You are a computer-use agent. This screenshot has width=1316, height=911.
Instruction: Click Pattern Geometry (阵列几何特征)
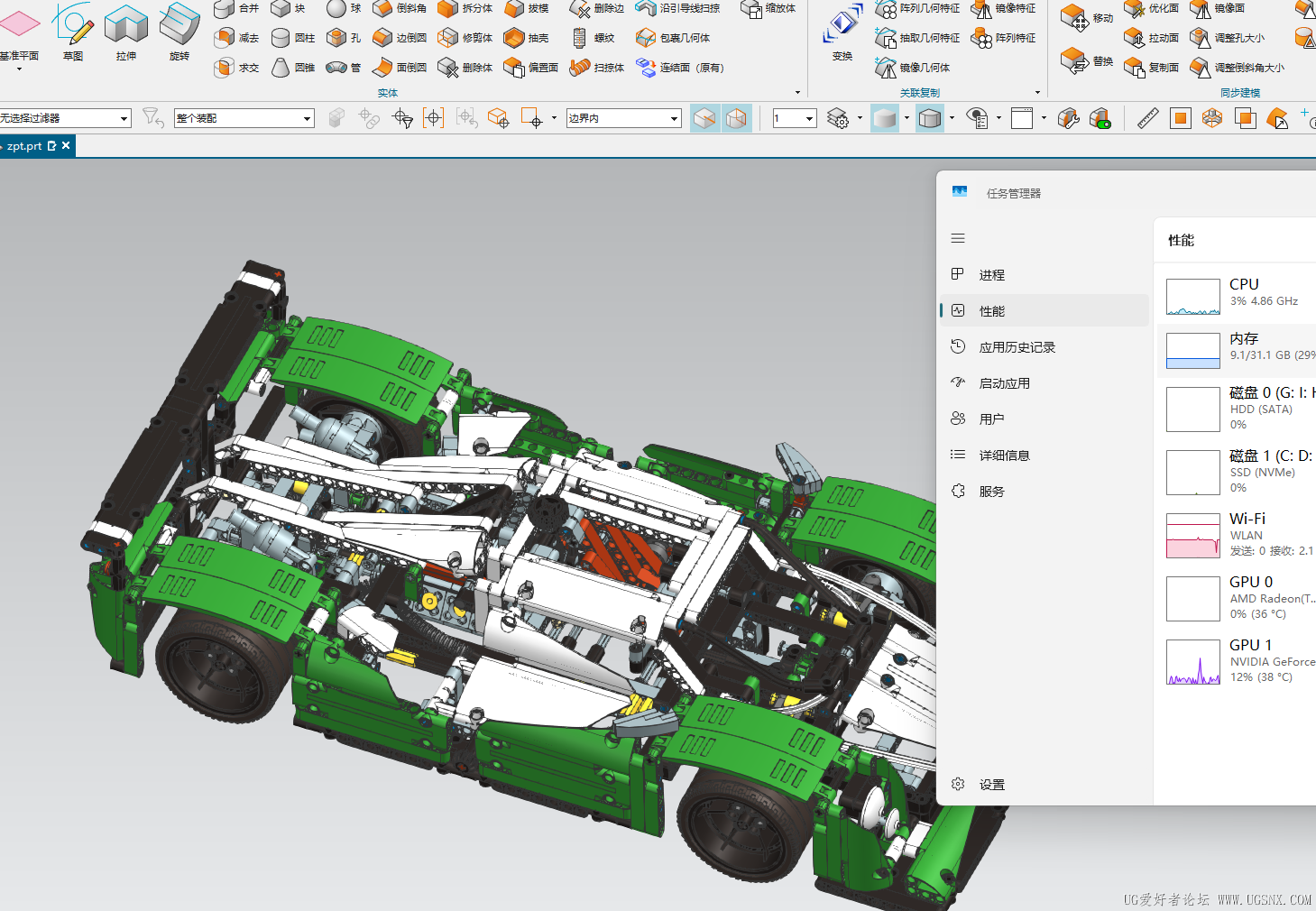pos(917,8)
